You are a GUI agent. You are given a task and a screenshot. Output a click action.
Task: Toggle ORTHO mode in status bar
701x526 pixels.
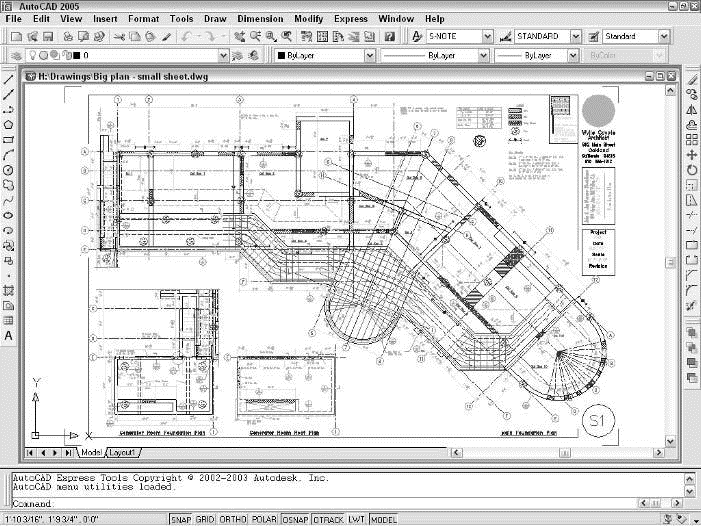click(x=235, y=520)
